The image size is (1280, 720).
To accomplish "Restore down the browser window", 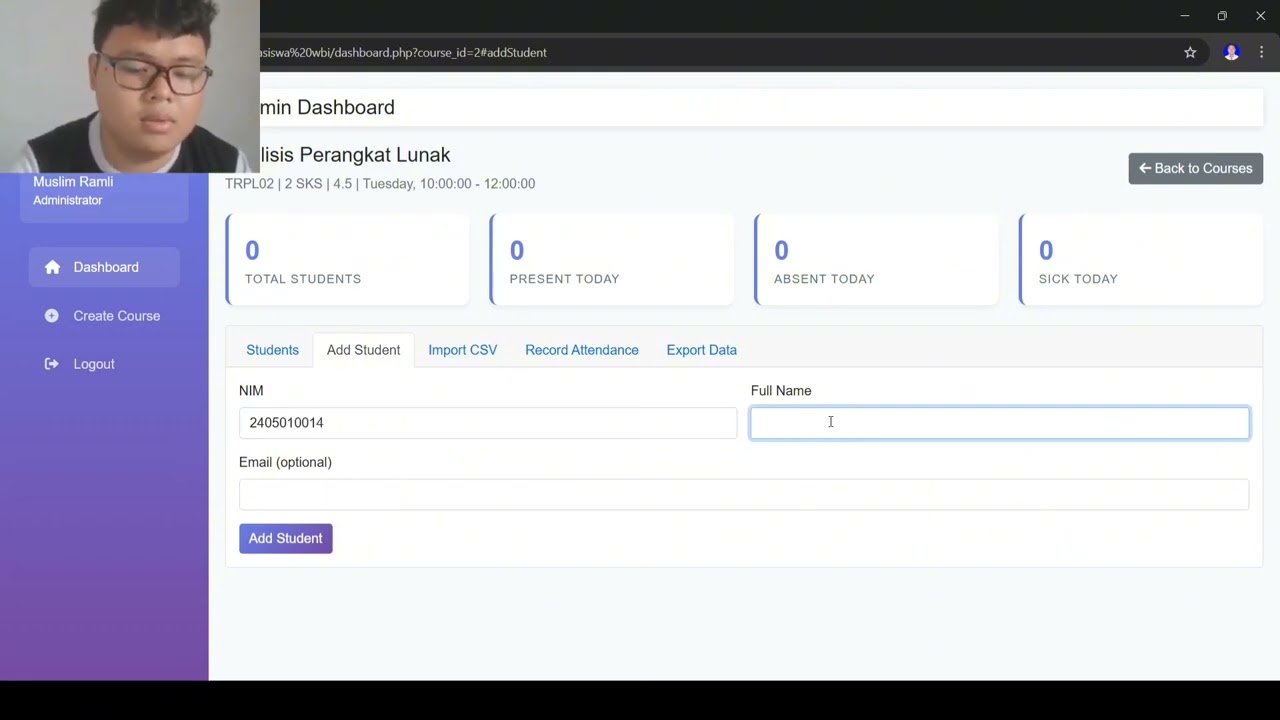I will pos(1222,16).
